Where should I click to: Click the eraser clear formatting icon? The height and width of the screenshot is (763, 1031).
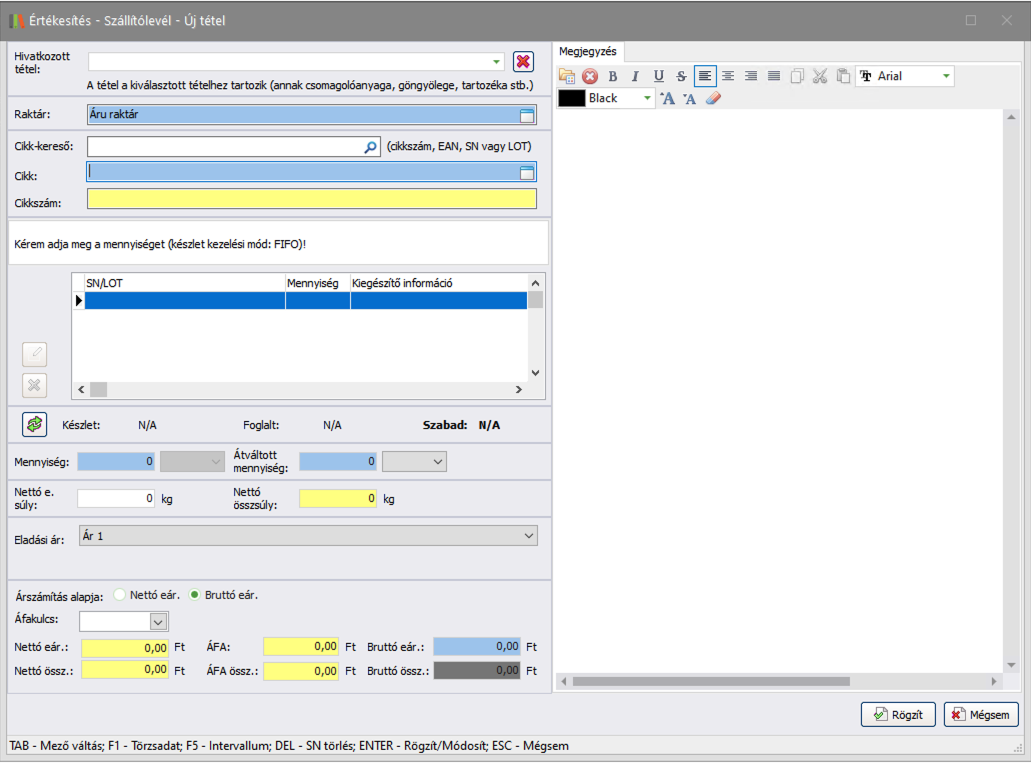[x=713, y=98]
